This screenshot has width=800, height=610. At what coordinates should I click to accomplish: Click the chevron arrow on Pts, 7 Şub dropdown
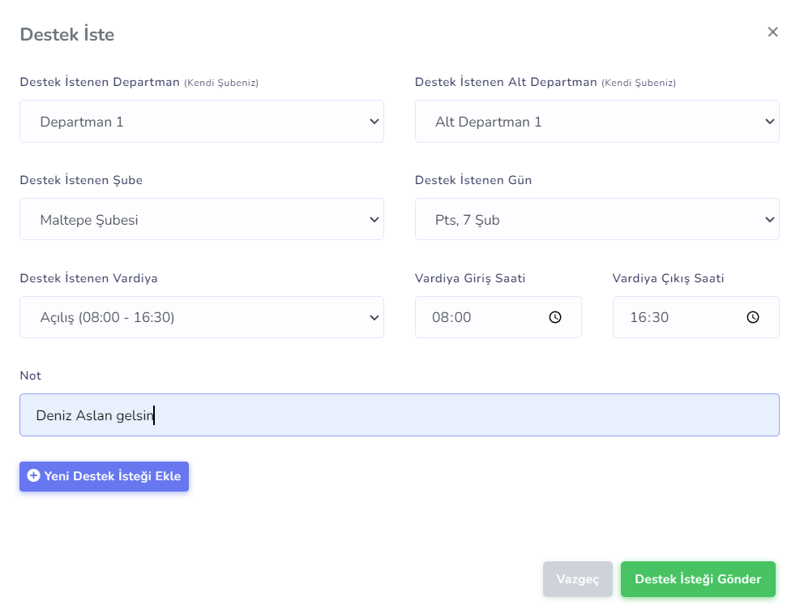click(x=769, y=219)
